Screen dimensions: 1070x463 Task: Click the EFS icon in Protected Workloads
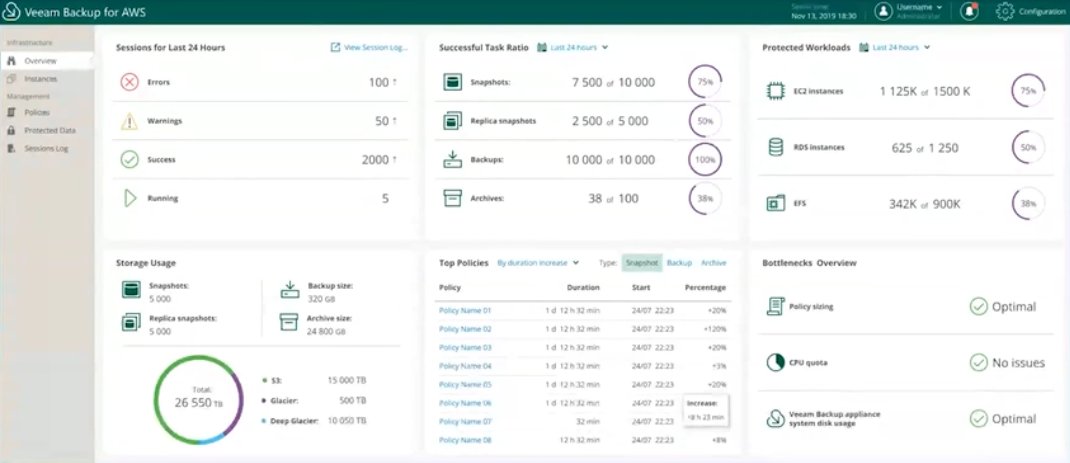click(776, 204)
